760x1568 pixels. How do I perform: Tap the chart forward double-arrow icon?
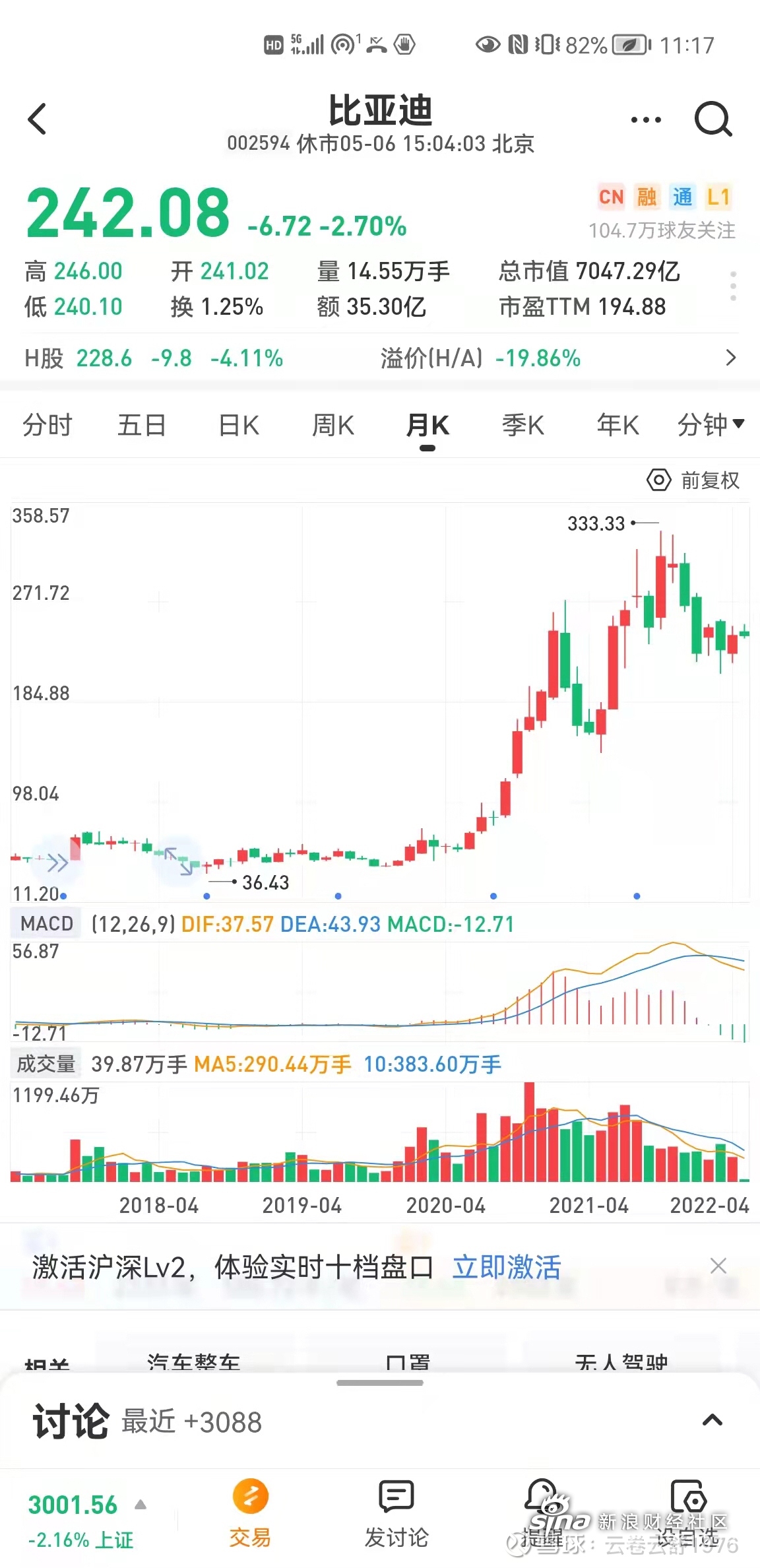point(58,863)
